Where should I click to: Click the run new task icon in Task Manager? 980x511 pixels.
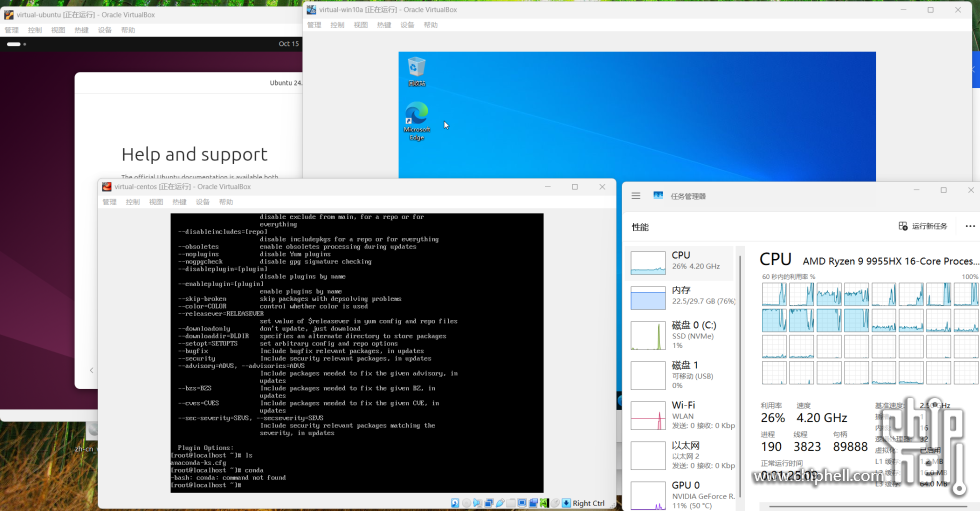click(903, 226)
